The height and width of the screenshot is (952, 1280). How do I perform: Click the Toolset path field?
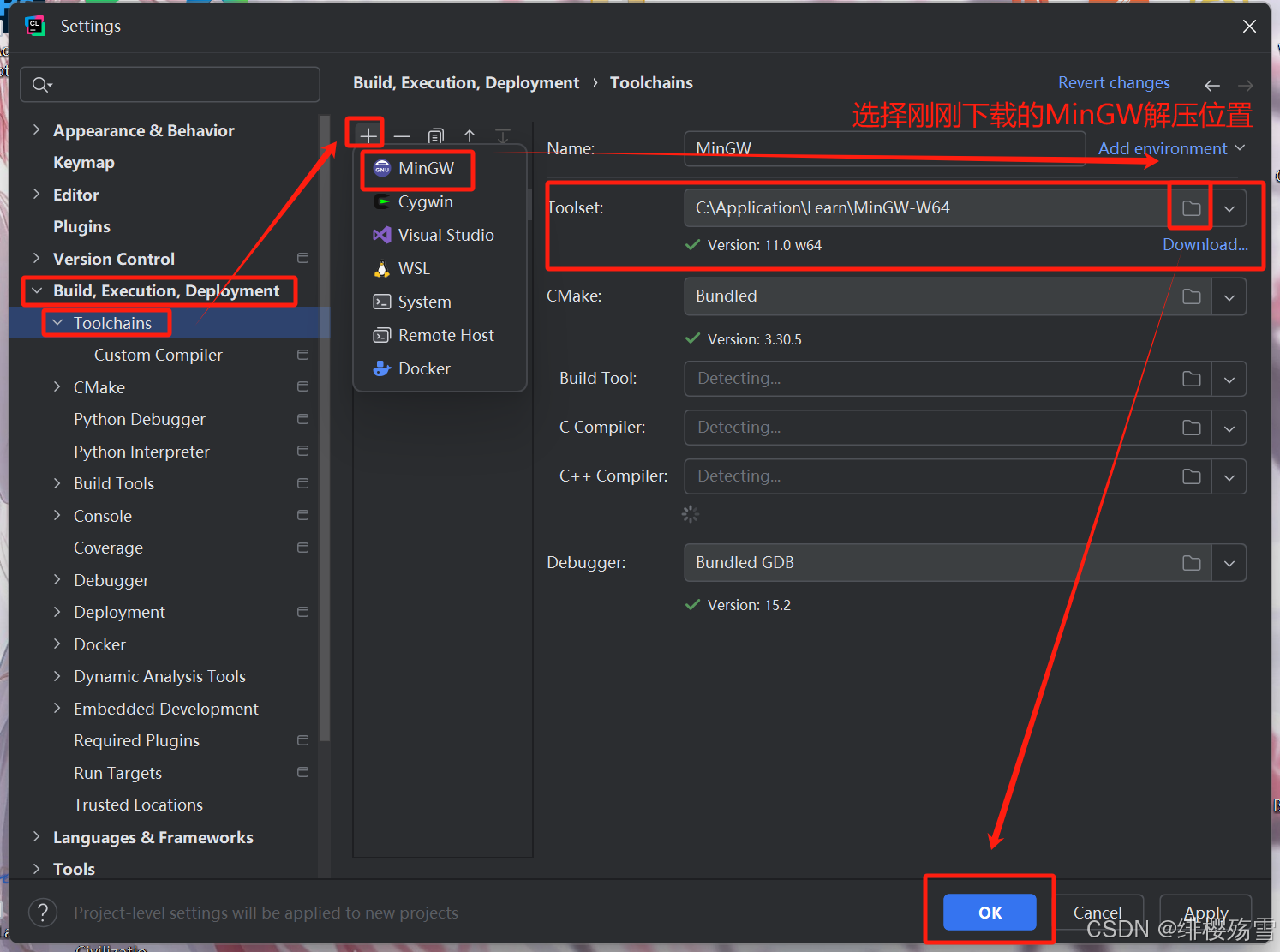(x=927, y=208)
